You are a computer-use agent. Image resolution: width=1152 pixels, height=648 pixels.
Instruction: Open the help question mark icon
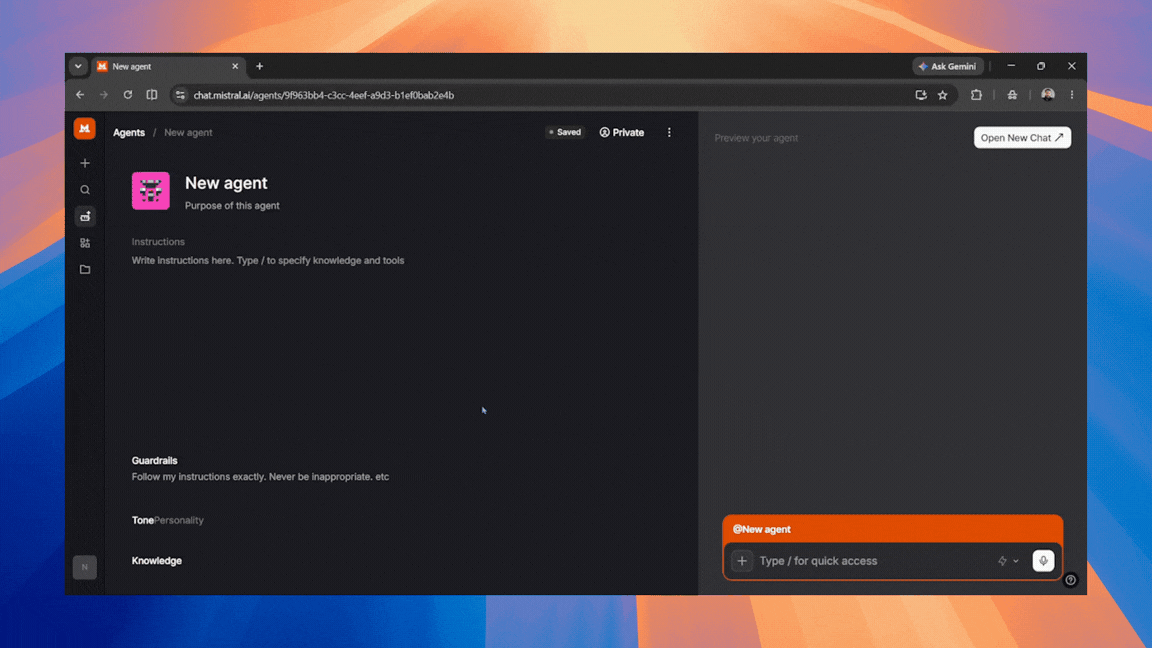(1070, 580)
